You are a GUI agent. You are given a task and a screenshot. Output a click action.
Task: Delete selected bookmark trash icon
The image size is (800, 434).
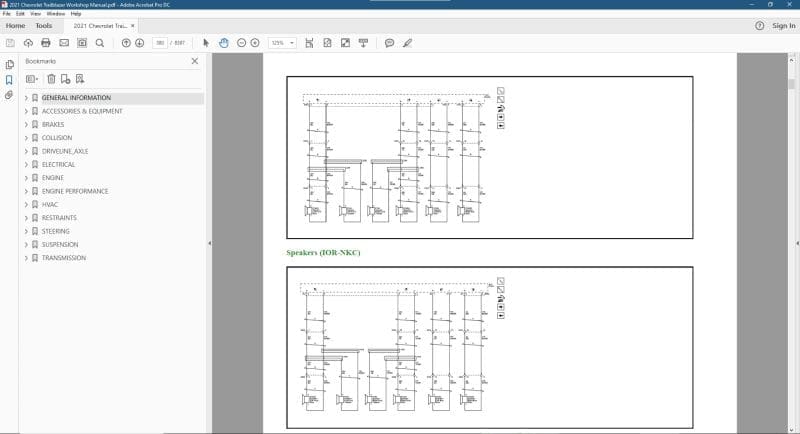[51, 79]
